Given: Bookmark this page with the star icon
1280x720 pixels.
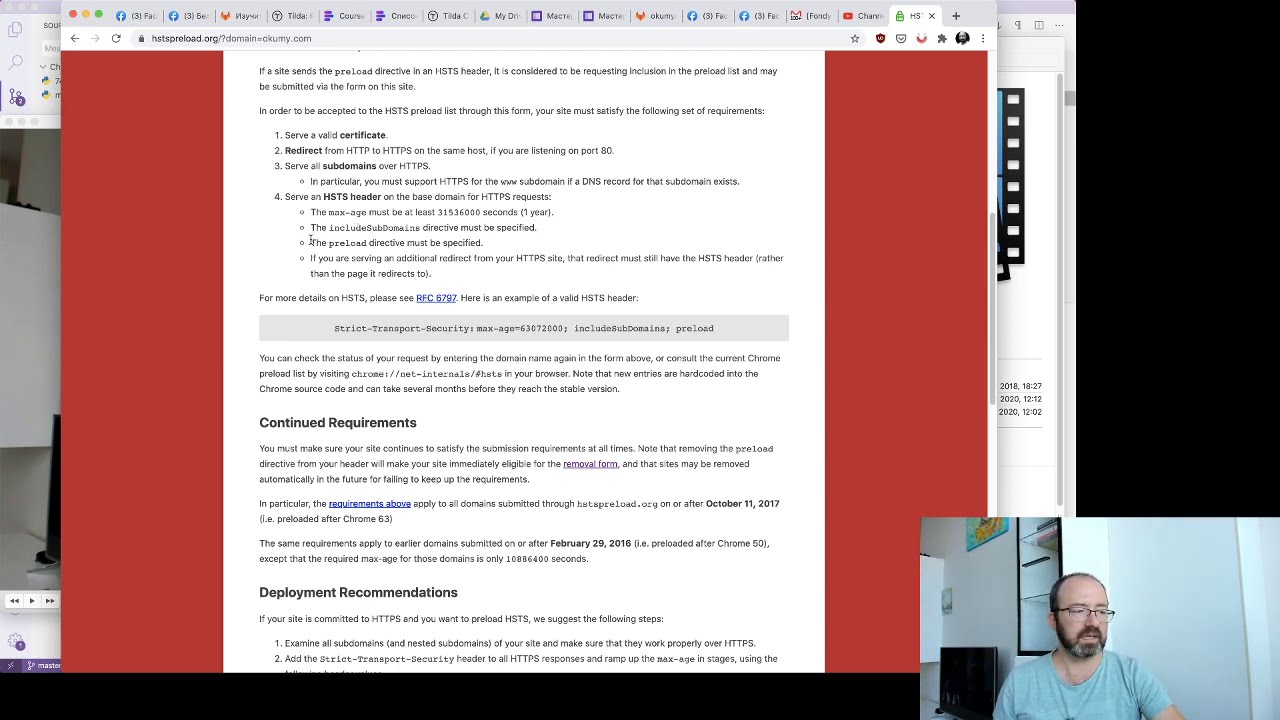Looking at the screenshot, I should (855, 38).
